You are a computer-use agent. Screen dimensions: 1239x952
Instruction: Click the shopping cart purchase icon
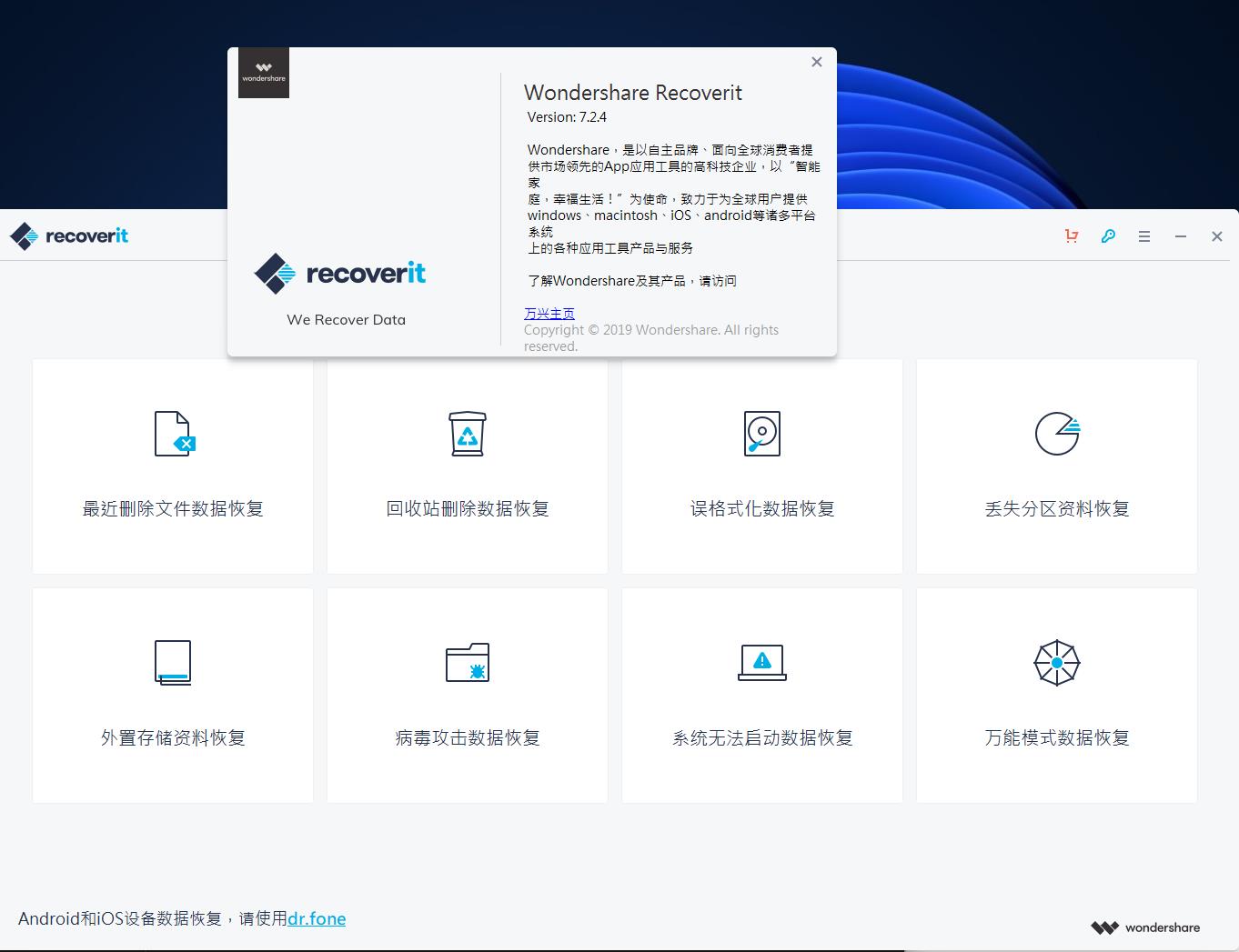1072,235
